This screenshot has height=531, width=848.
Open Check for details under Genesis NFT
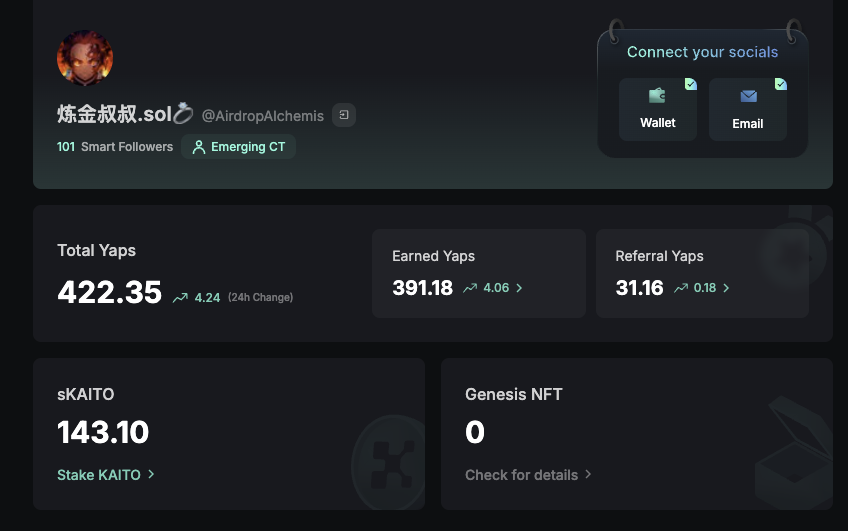pyautogui.click(x=521, y=475)
